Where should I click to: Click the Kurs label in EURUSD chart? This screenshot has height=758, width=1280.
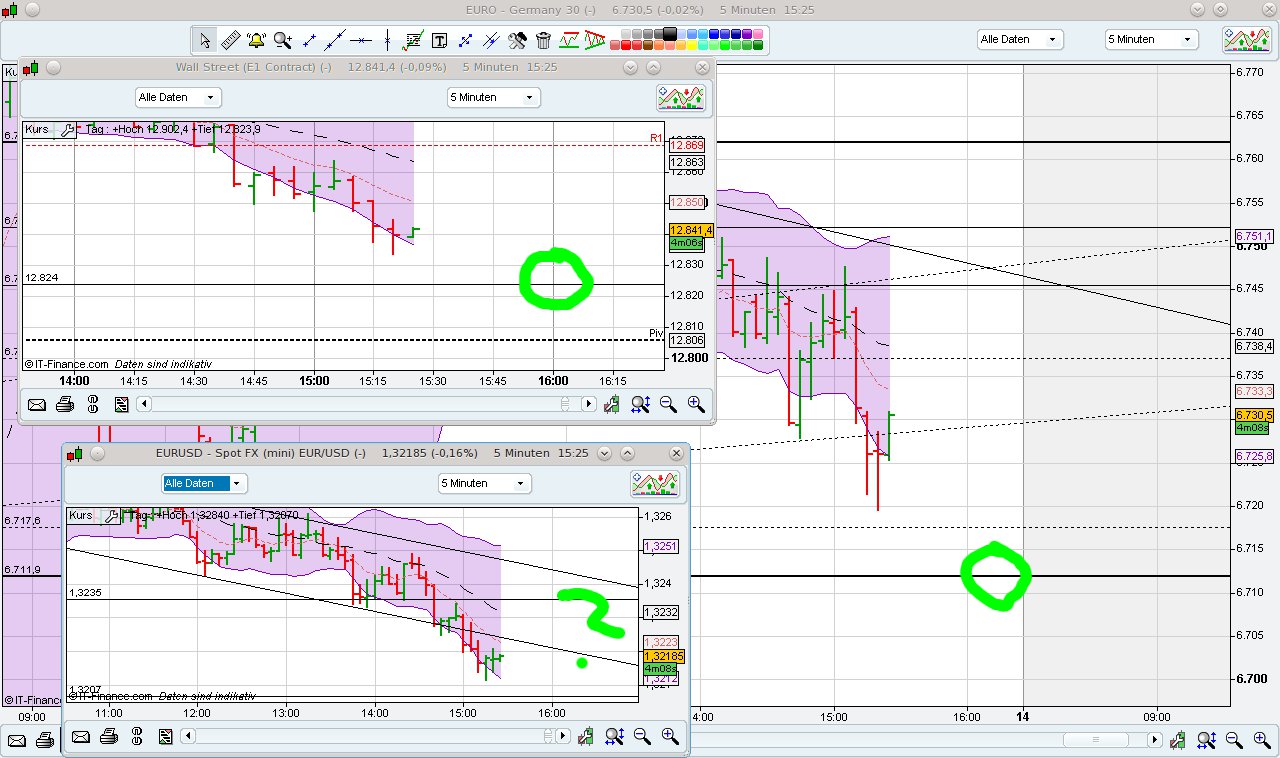tap(80, 515)
